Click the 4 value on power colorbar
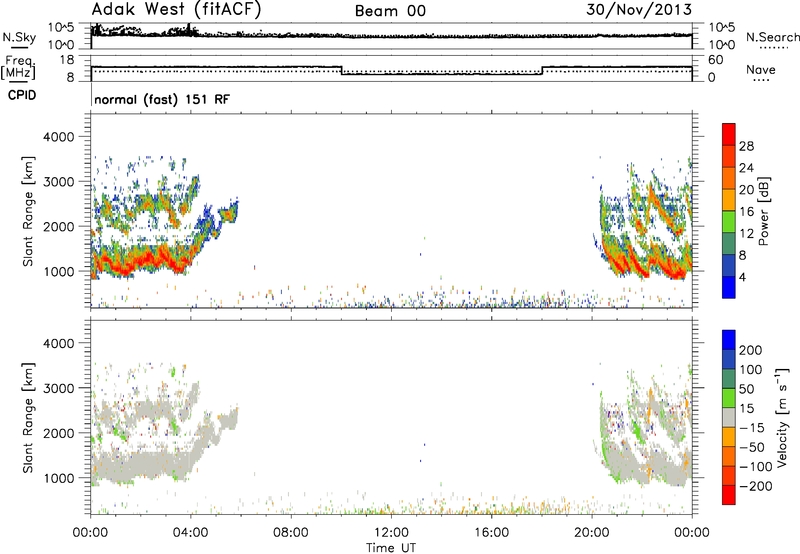 (743, 277)
